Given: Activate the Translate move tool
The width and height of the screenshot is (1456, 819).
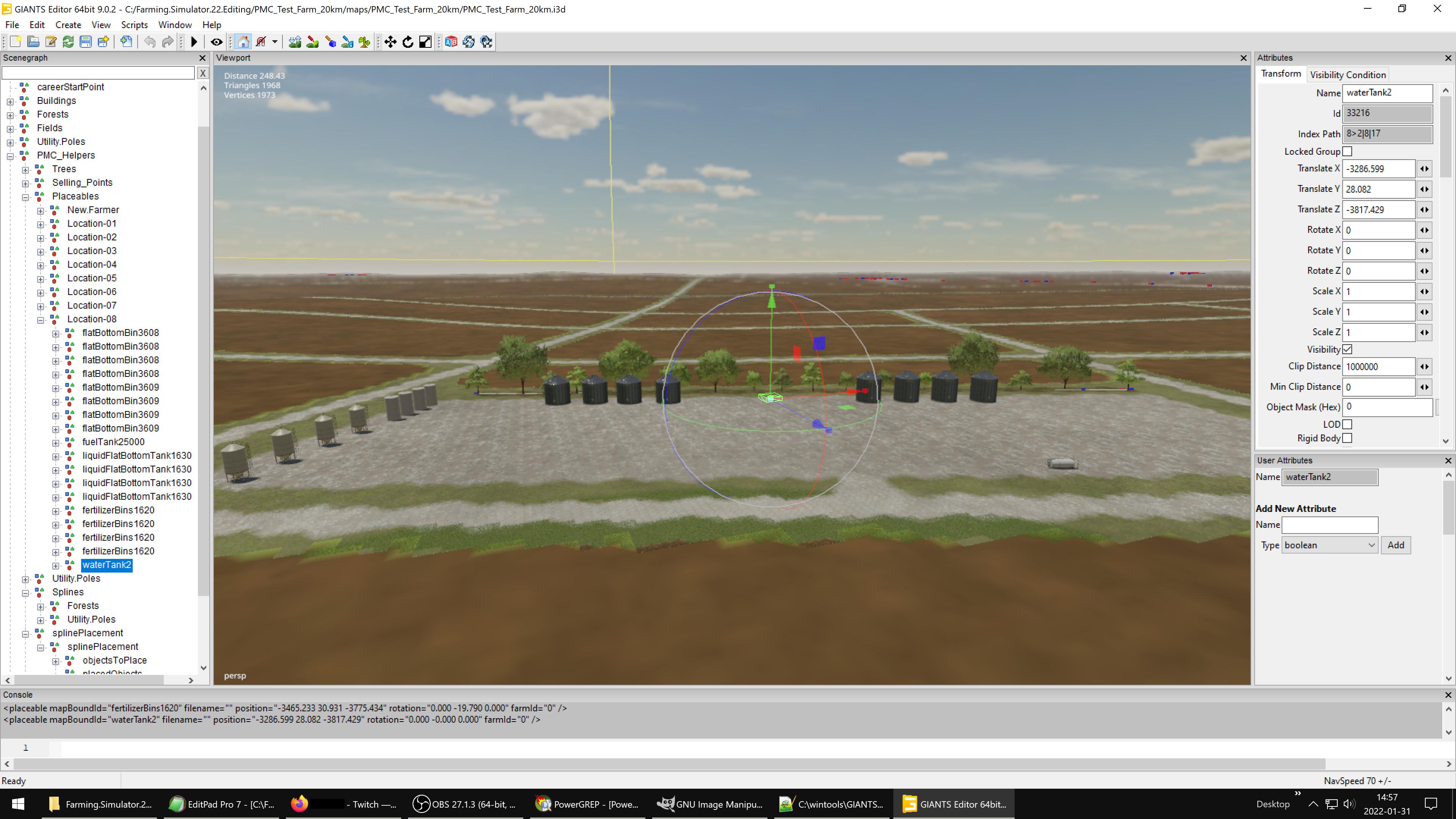Looking at the screenshot, I should tap(391, 42).
